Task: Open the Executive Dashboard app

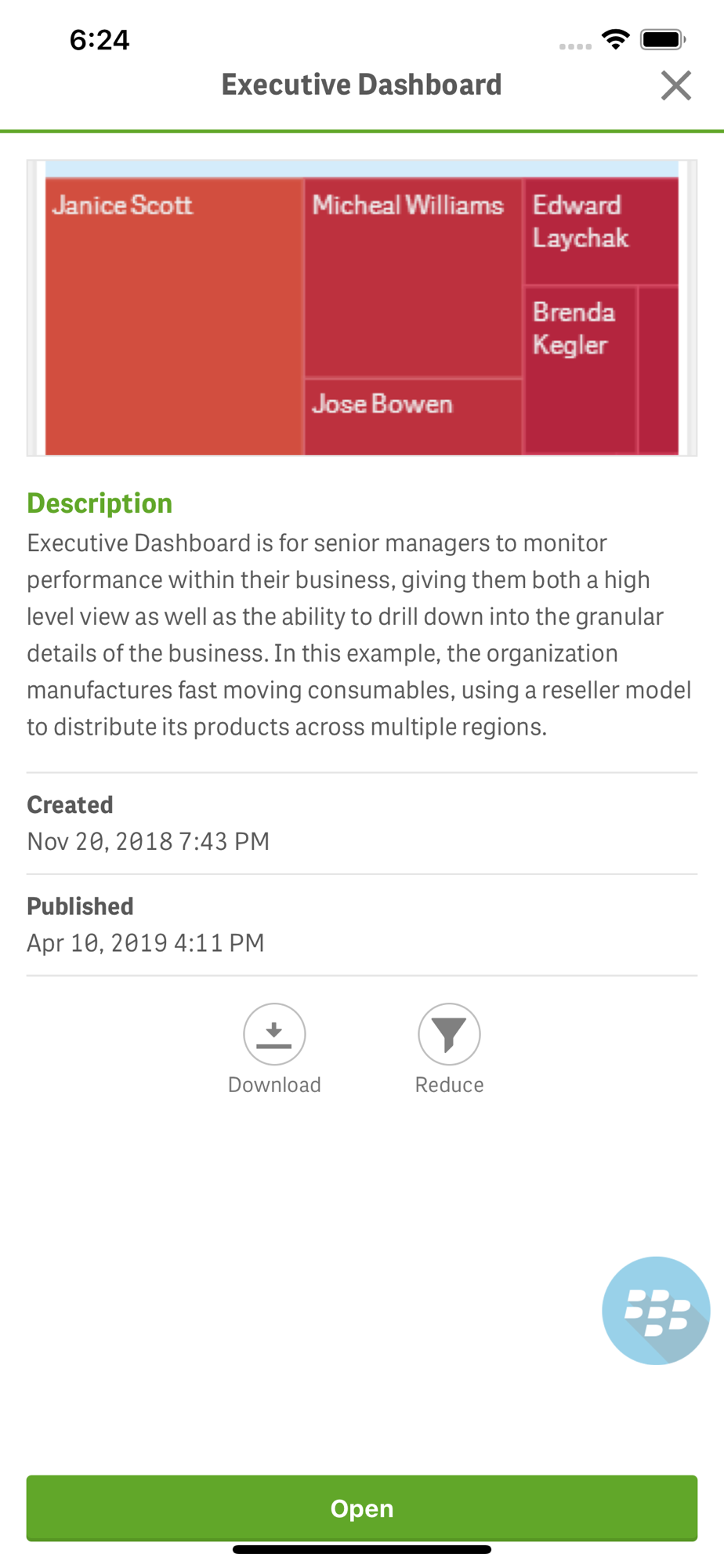Action: tap(362, 1508)
